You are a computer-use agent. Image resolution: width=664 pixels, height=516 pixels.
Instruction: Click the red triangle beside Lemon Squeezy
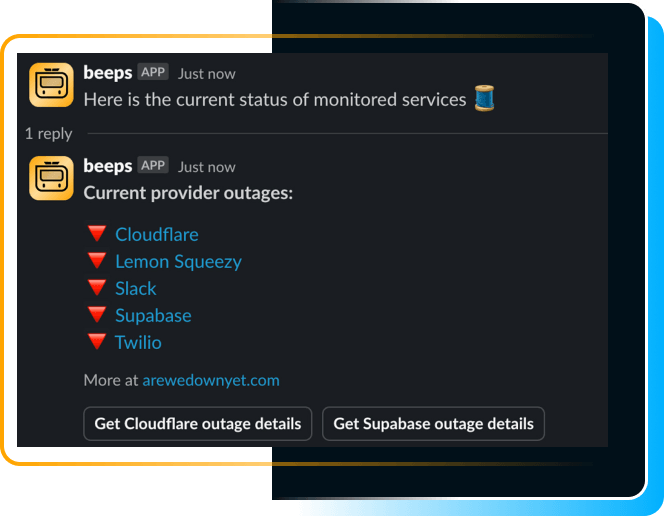pos(97,261)
